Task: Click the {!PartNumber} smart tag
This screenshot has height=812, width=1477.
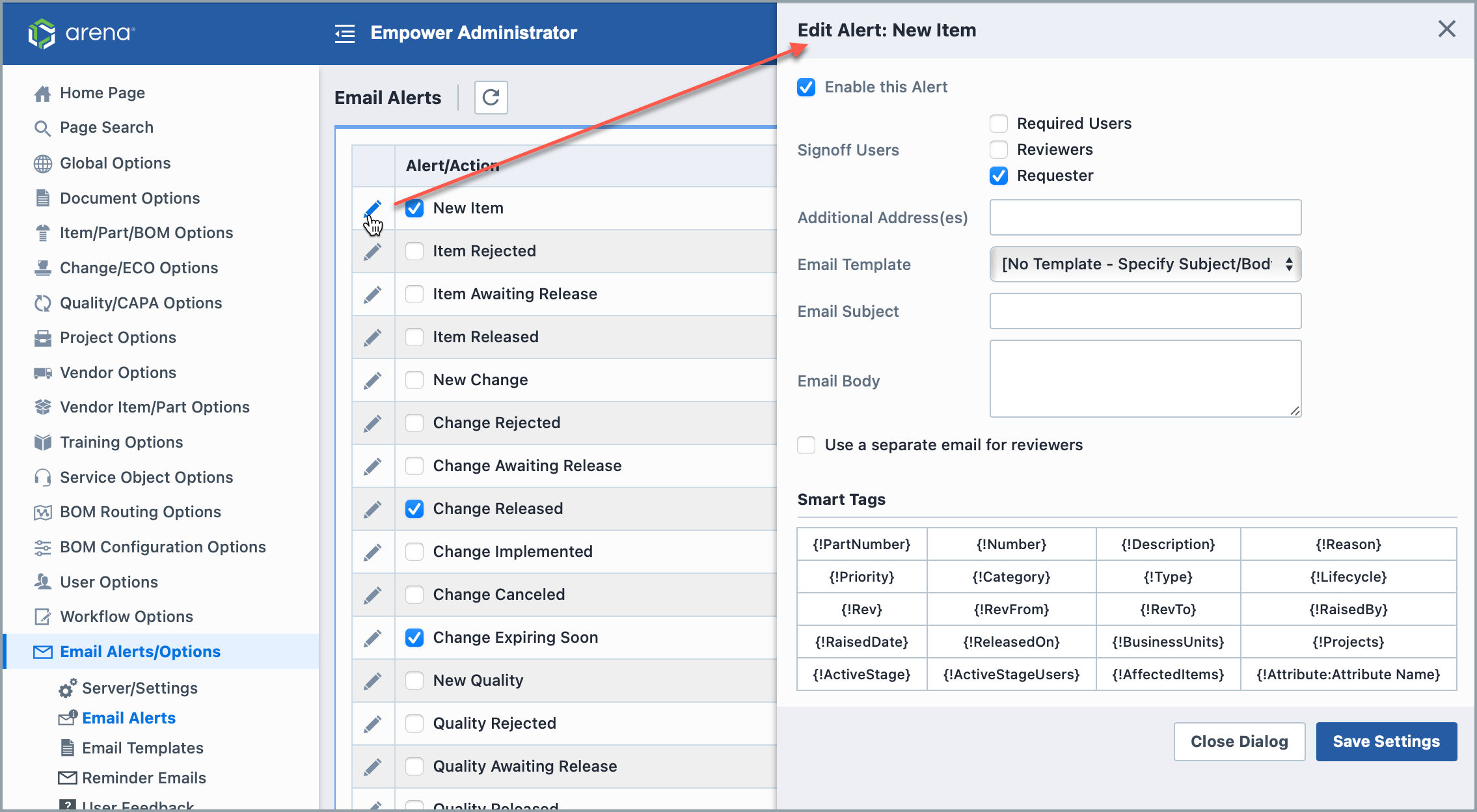Action: tap(861, 545)
